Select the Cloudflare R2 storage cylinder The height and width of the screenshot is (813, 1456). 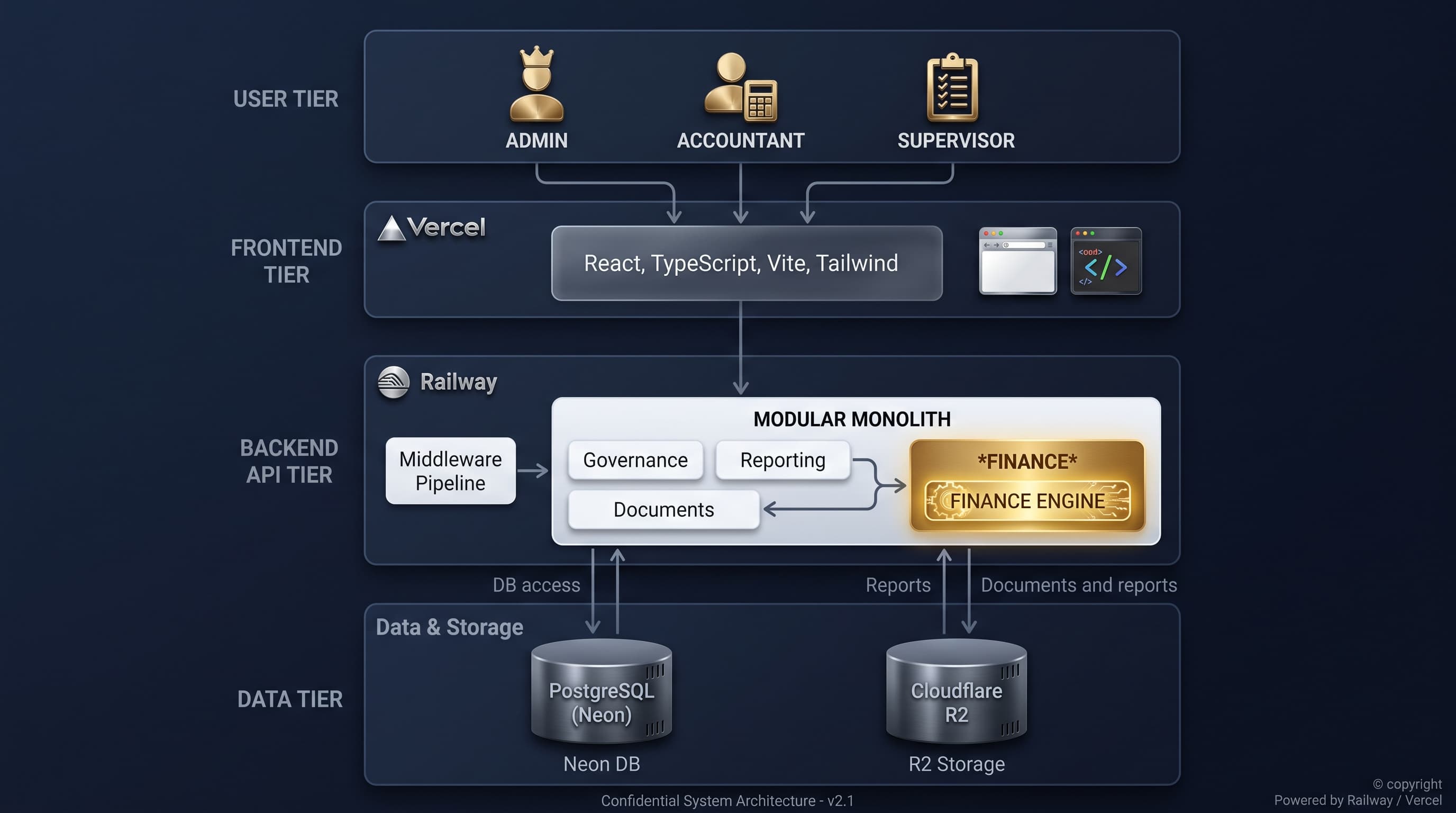tap(957, 691)
